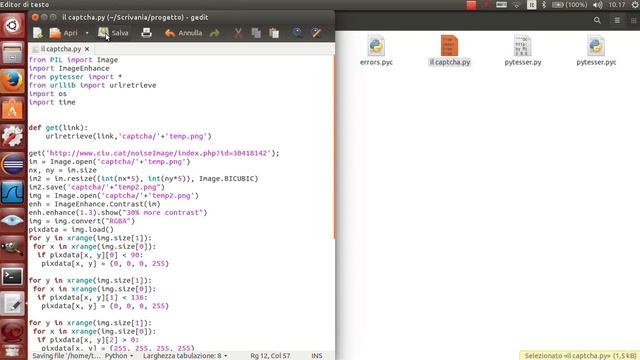Open battery (100%) indicator menu
The width and height of the screenshot is (640, 360).
coord(569,5)
